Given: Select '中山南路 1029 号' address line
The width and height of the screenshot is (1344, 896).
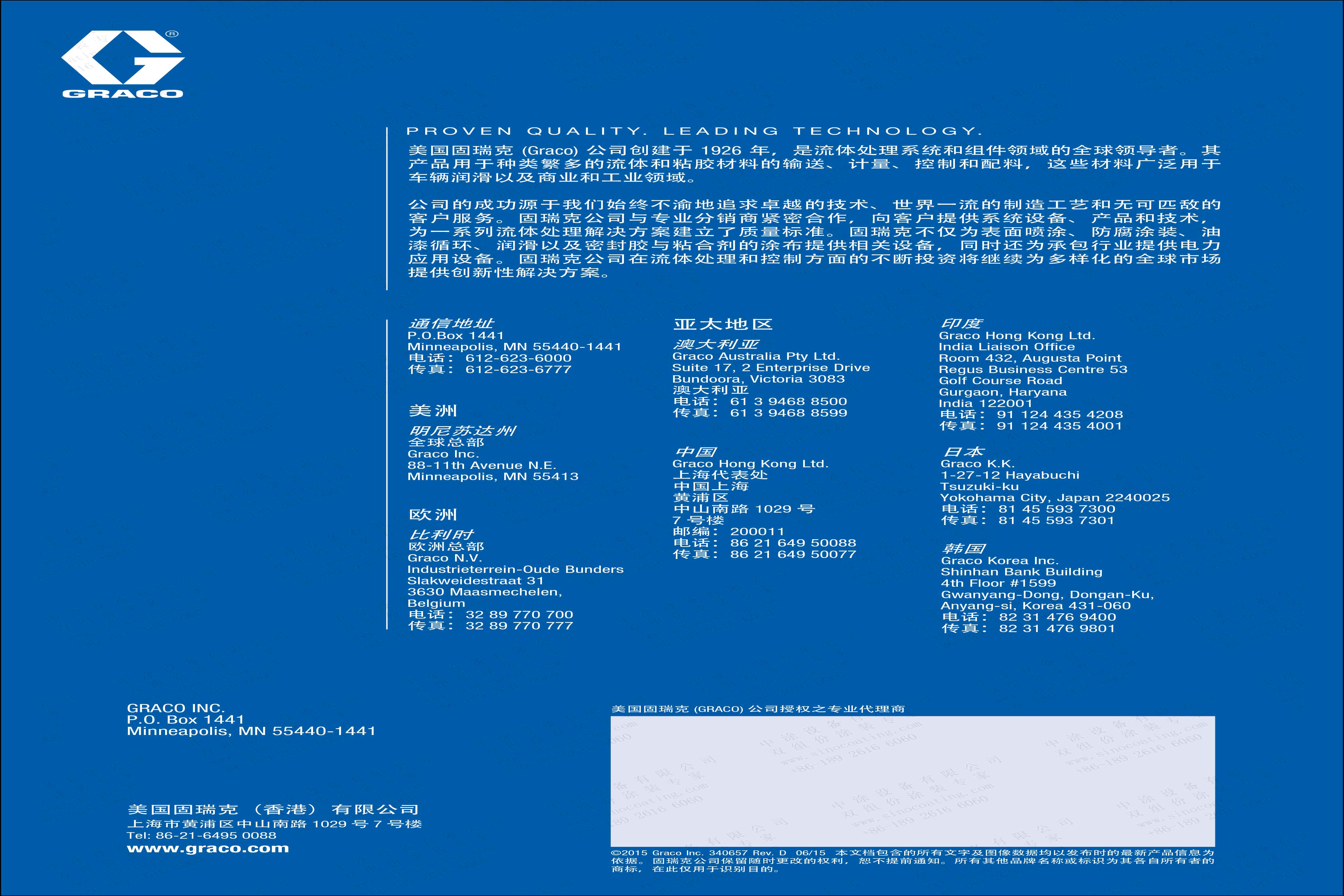Looking at the screenshot, I should click(744, 509).
